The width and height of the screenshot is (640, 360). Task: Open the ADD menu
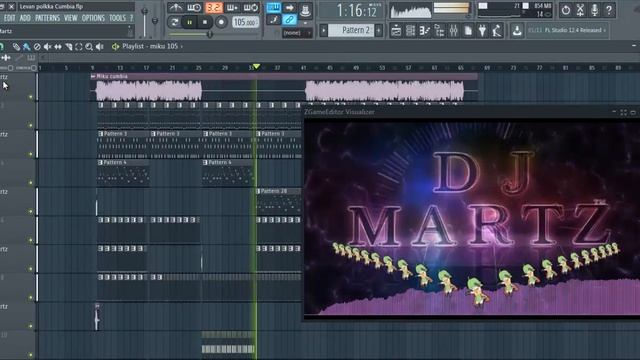(25, 18)
